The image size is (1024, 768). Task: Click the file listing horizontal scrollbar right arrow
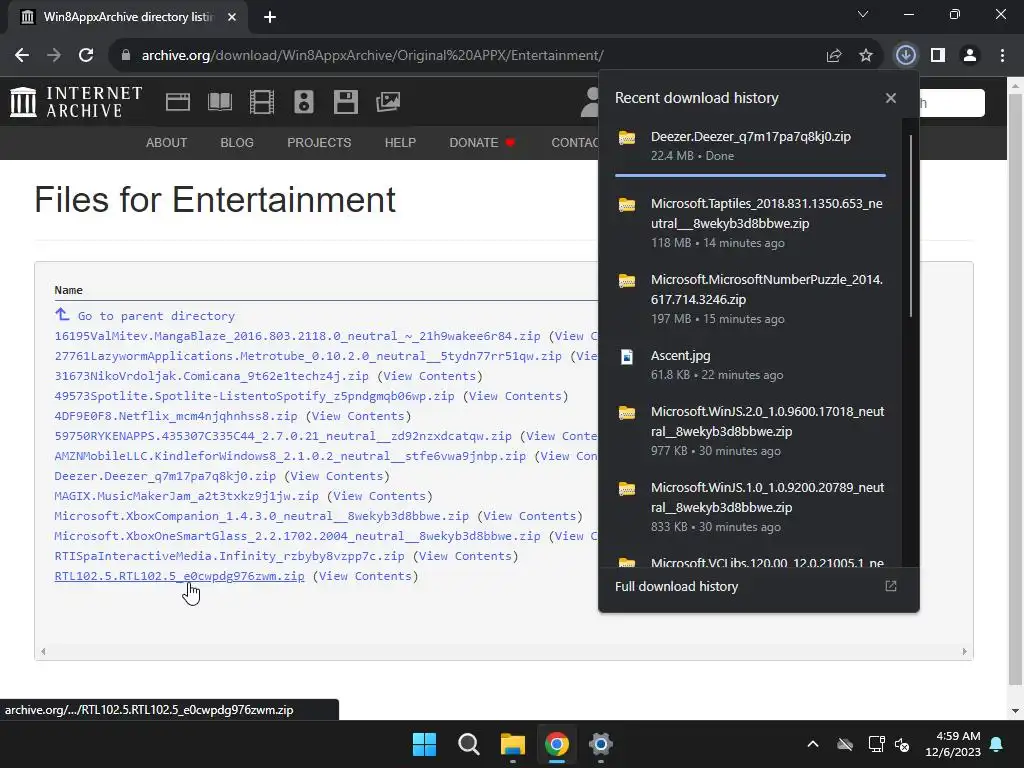[965, 651]
